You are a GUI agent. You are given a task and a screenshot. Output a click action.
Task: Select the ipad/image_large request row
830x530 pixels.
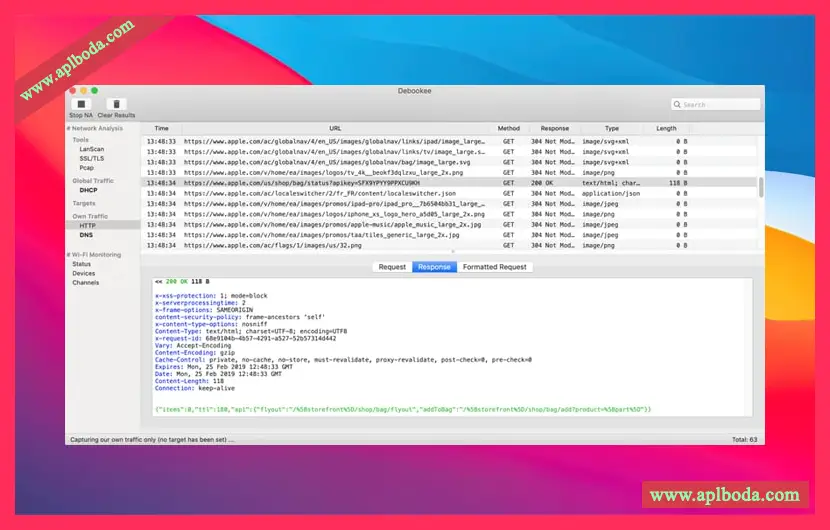(449, 141)
